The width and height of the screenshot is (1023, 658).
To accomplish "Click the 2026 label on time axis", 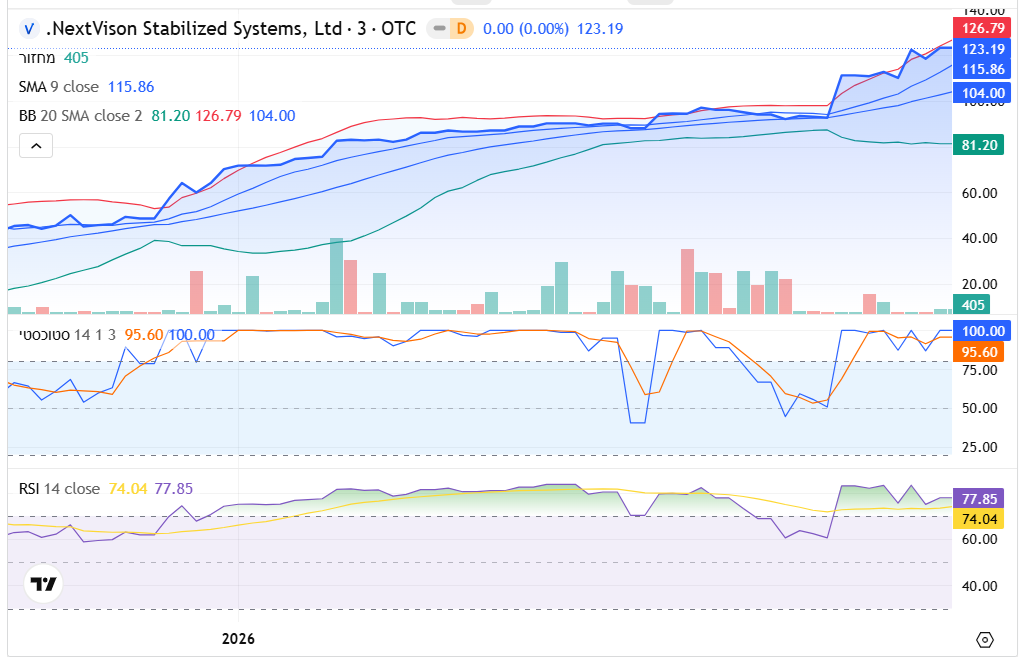I will [238, 639].
